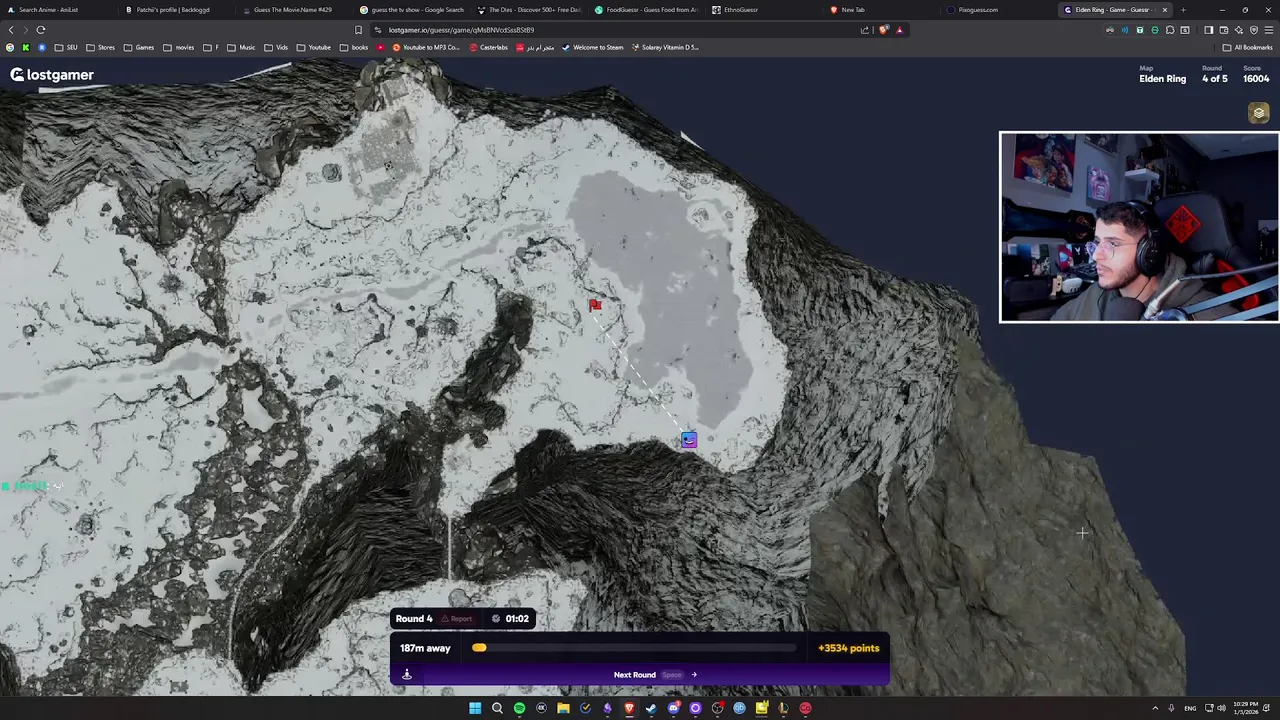This screenshot has width=1280, height=720.
Task: Open the Music bookmarks folder
Action: [x=241, y=47]
